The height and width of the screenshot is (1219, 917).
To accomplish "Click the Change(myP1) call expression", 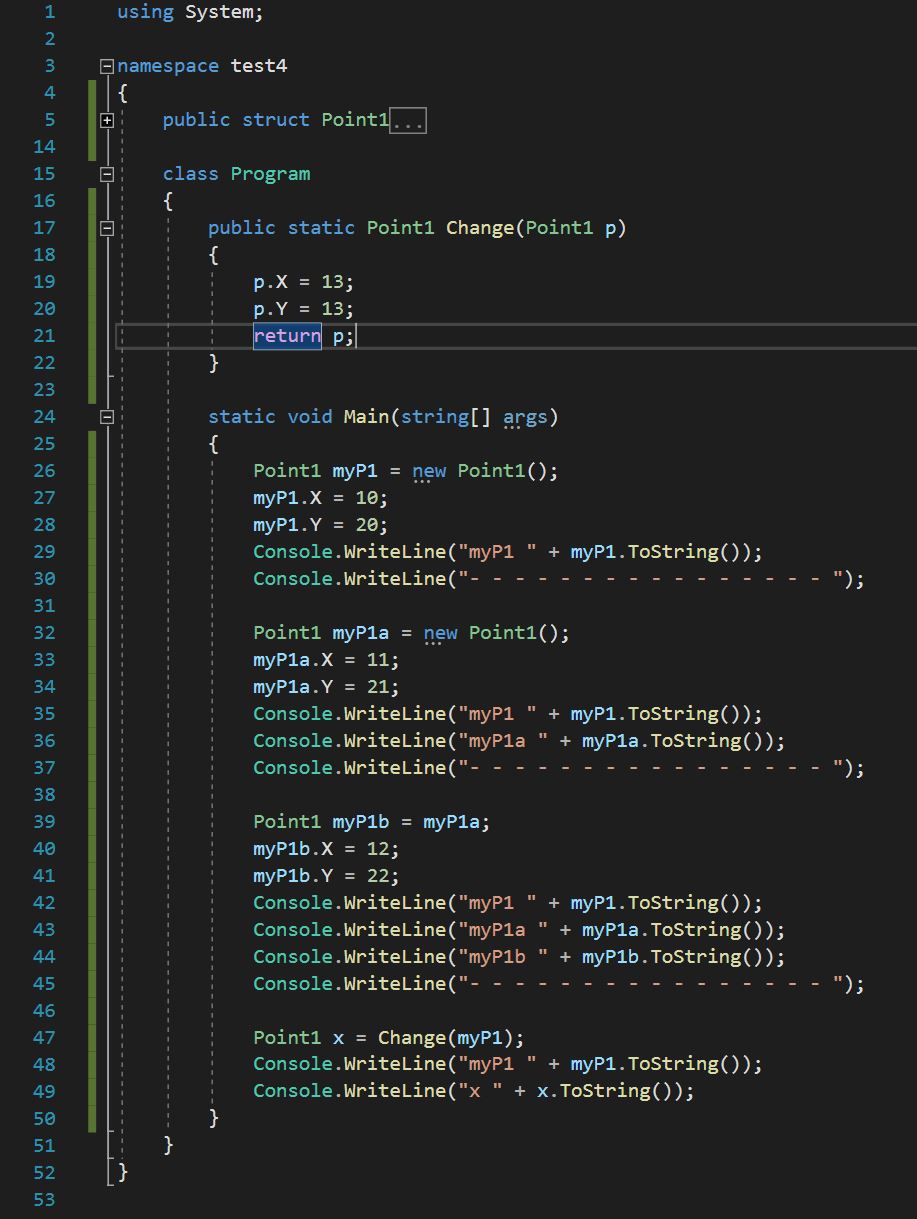I will tap(448, 1037).
